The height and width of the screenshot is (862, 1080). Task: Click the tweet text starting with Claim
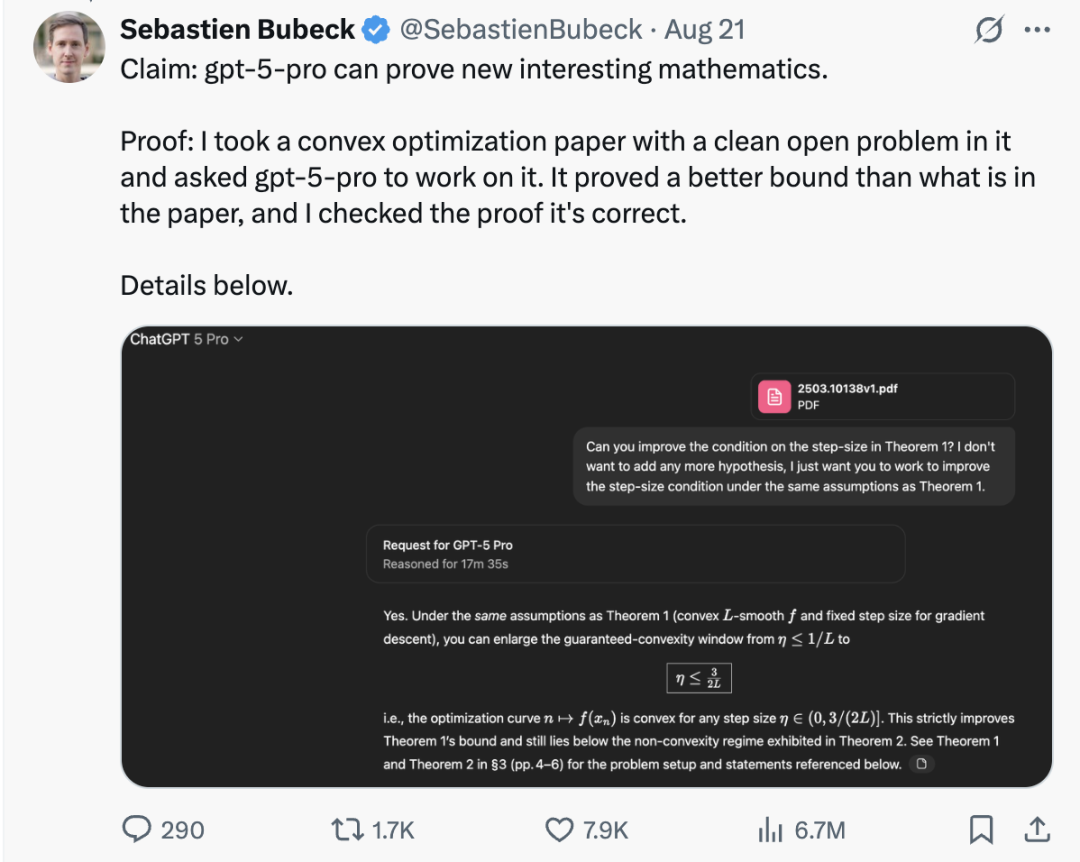click(475, 72)
